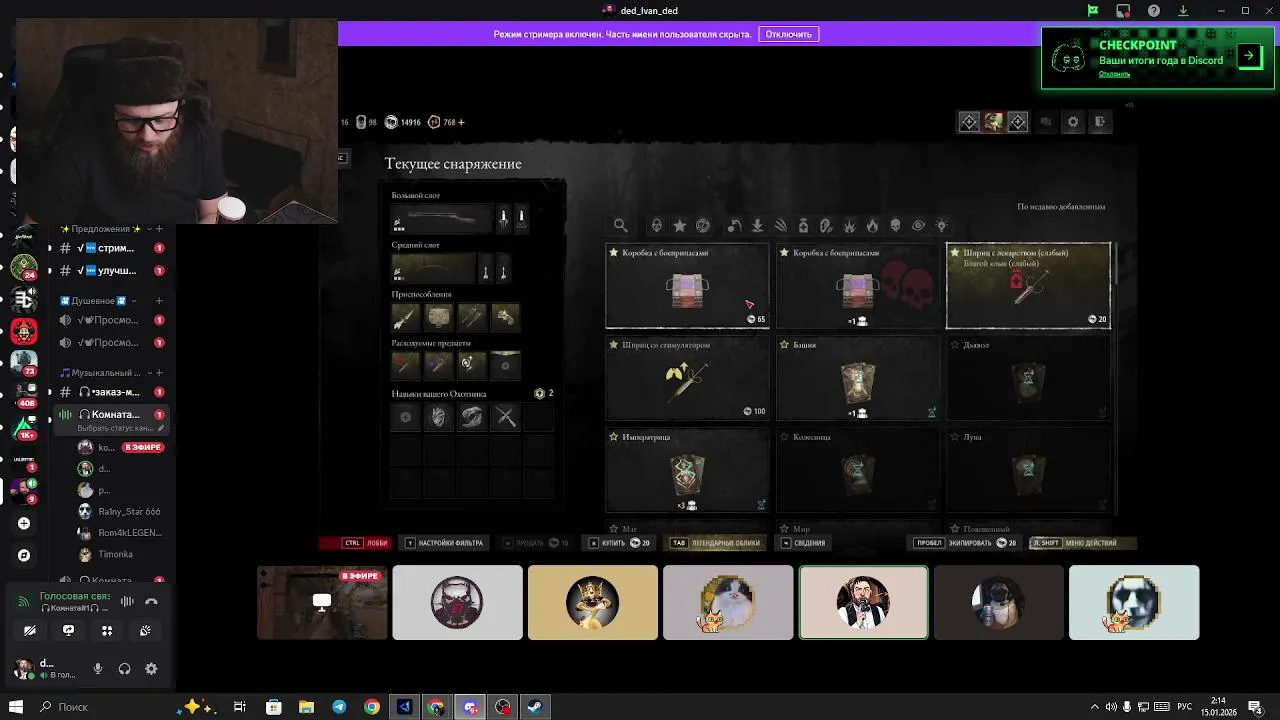Click Отклонить link on Checkpoint banner
Viewport: 1280px width, 720px height.
[x=1114, y=74]
